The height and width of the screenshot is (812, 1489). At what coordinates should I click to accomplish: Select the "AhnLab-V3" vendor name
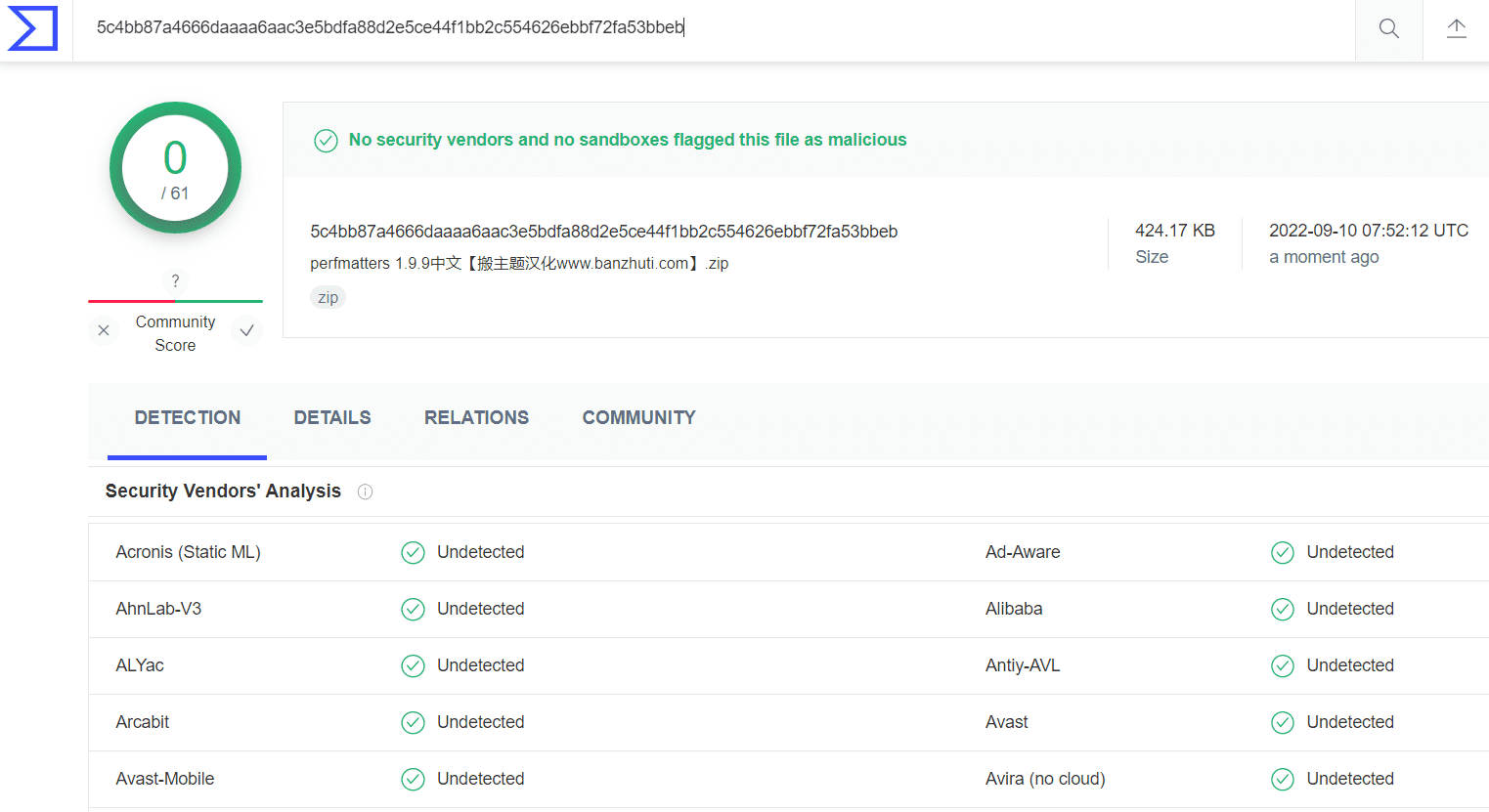click(158, 610)
